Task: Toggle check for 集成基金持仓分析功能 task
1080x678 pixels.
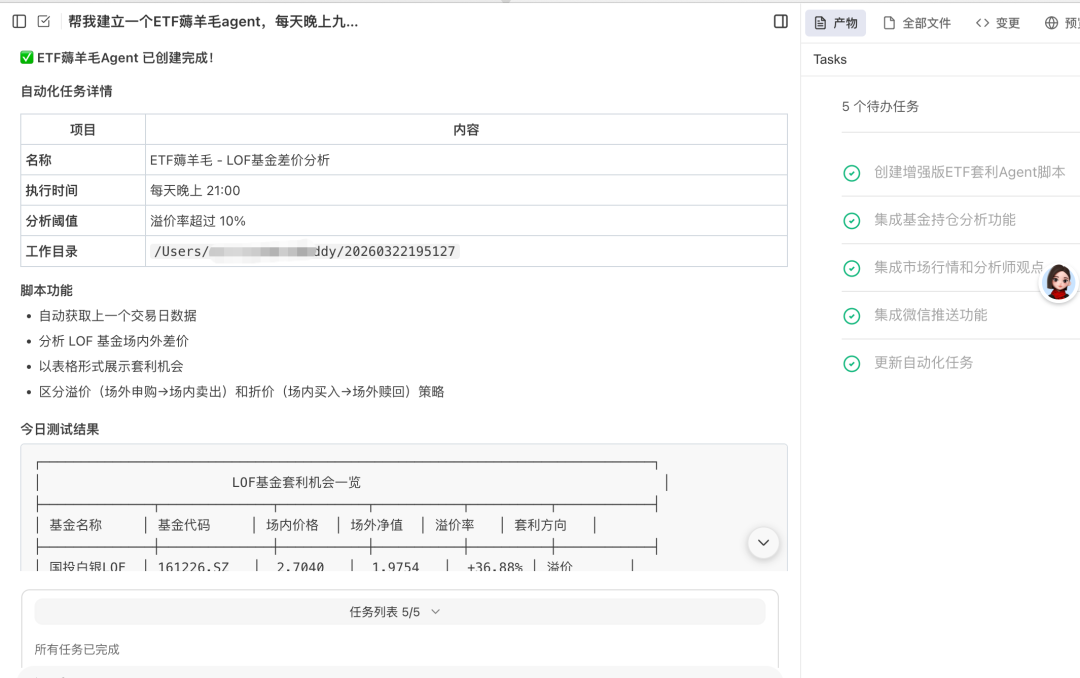Action: coord(852,221)
